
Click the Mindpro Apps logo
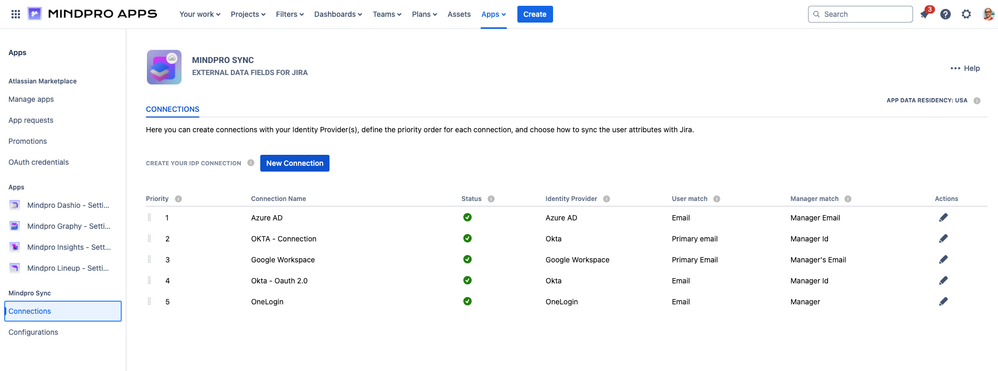tap(92, 14)
